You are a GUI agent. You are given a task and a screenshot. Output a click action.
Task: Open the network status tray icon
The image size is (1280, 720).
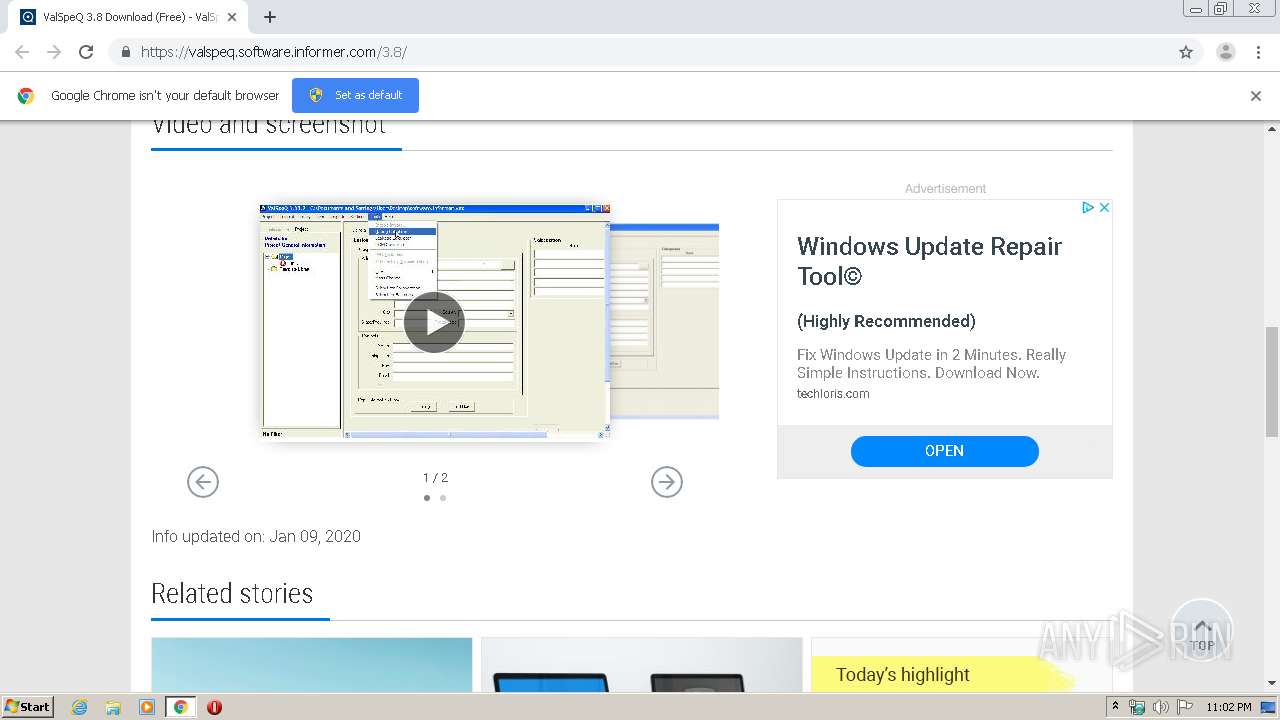coord(1137,707)
